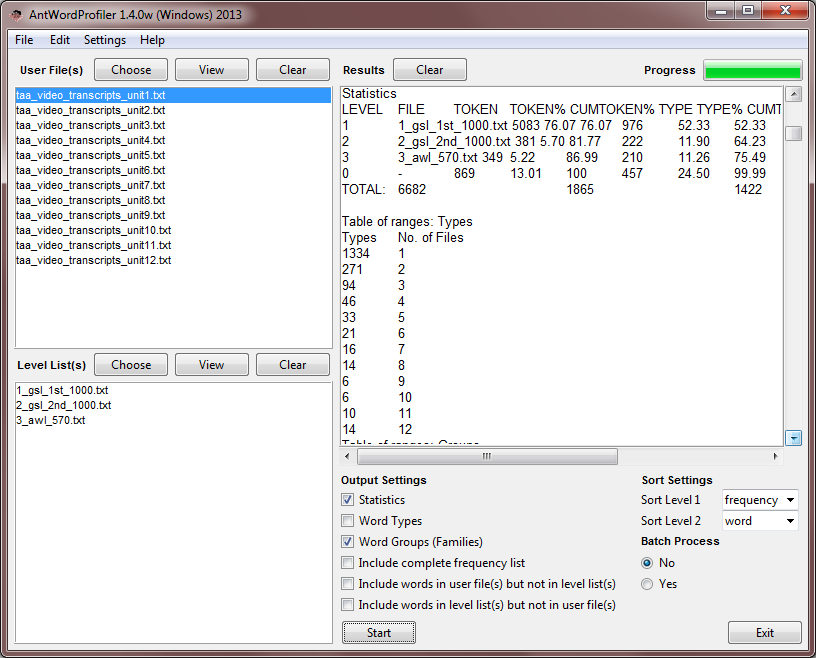Select taa_video_transcripts_unit11.txt

173,245
